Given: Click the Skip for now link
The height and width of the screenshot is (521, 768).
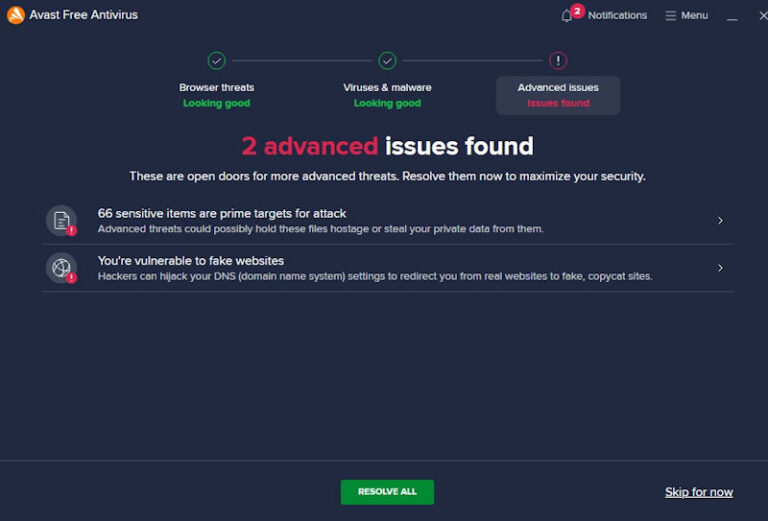Looking at the screenshot, I should tap(698, 492).
